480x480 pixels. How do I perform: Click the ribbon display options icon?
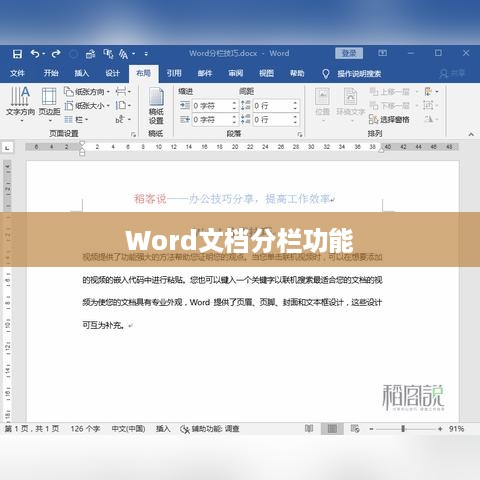[382, 53]
